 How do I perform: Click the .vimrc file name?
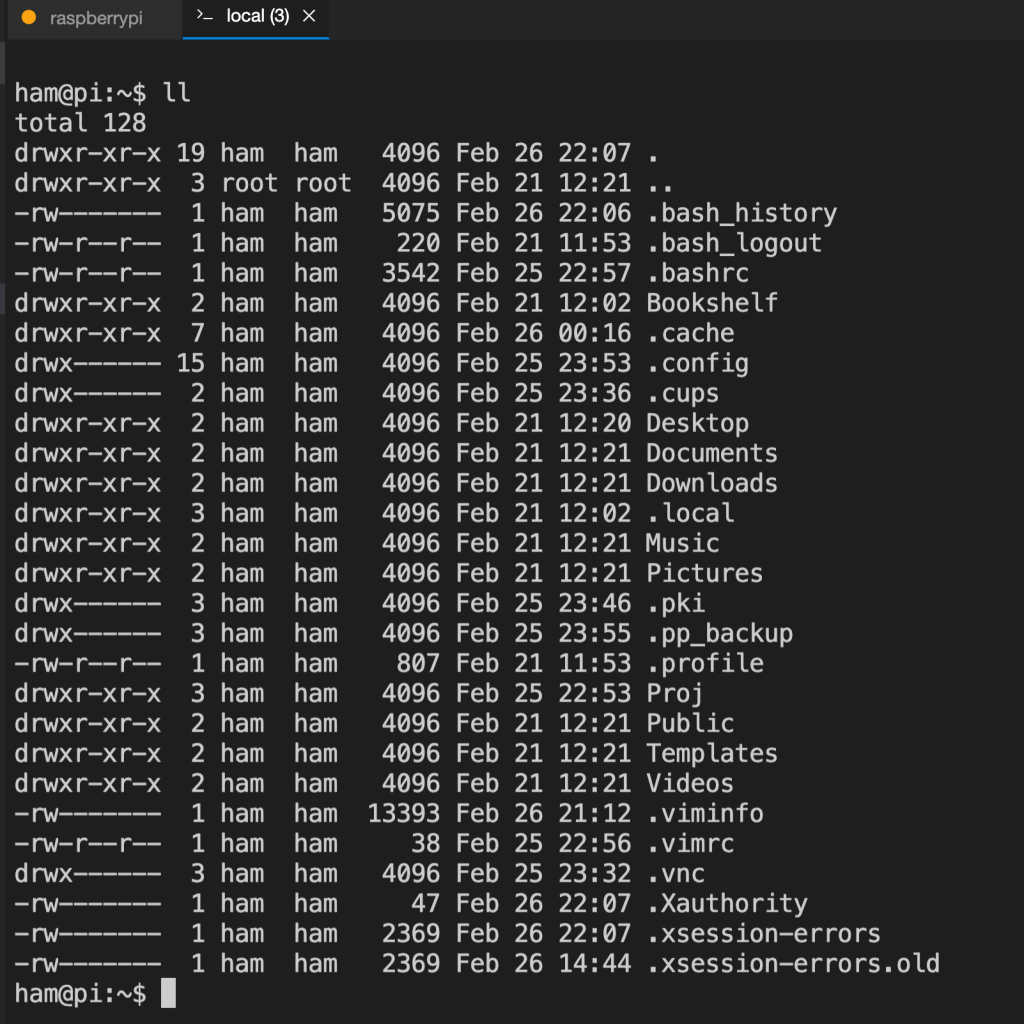click(690, 844)
